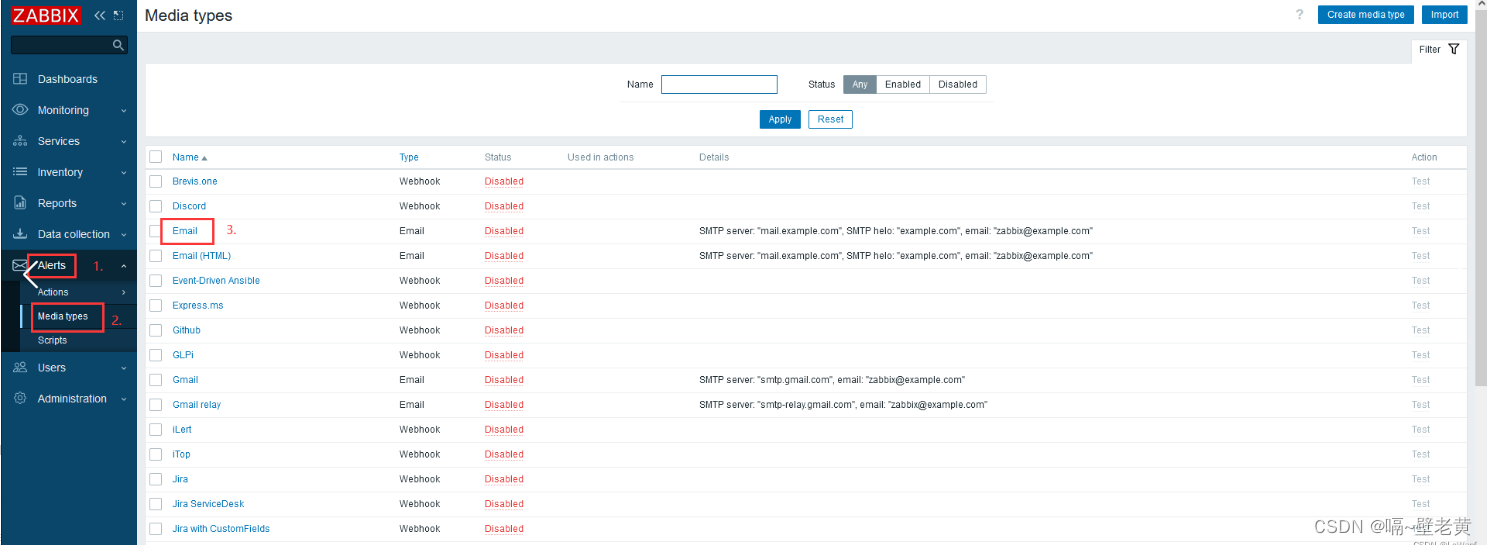Open the Express.ms media type
This screenshot has width=1487, height=545.
[x=198, y=305]
